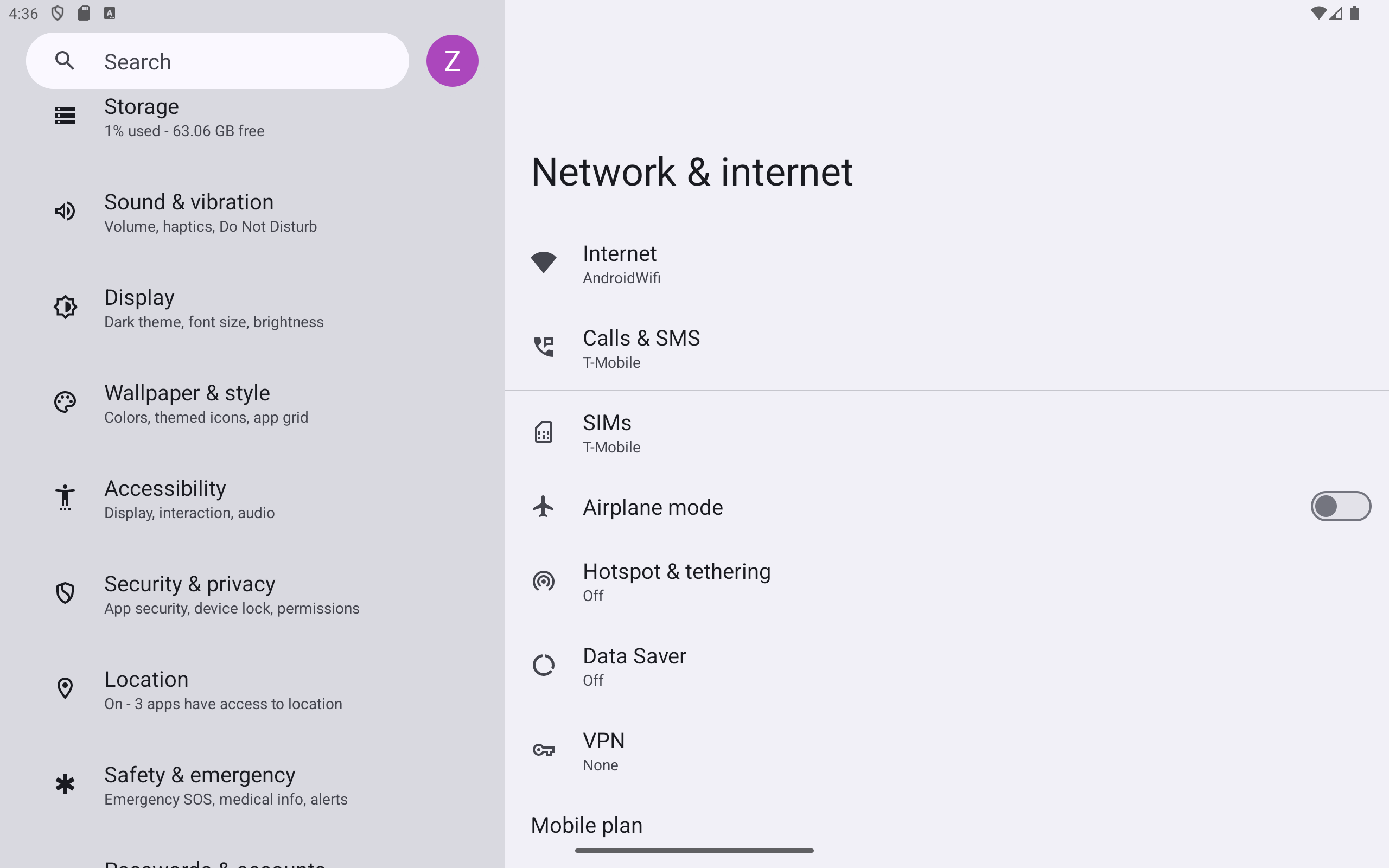Screen dimensions: 1389x868
Task: Open the Z profile avatar
Action: point(453,61)
